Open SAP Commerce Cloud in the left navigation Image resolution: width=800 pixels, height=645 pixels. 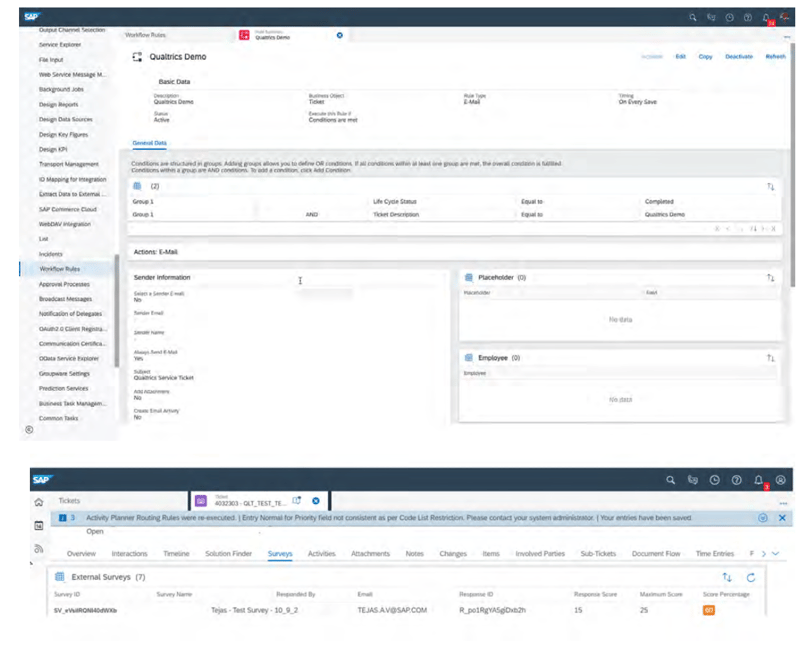(x=68, y=209)
